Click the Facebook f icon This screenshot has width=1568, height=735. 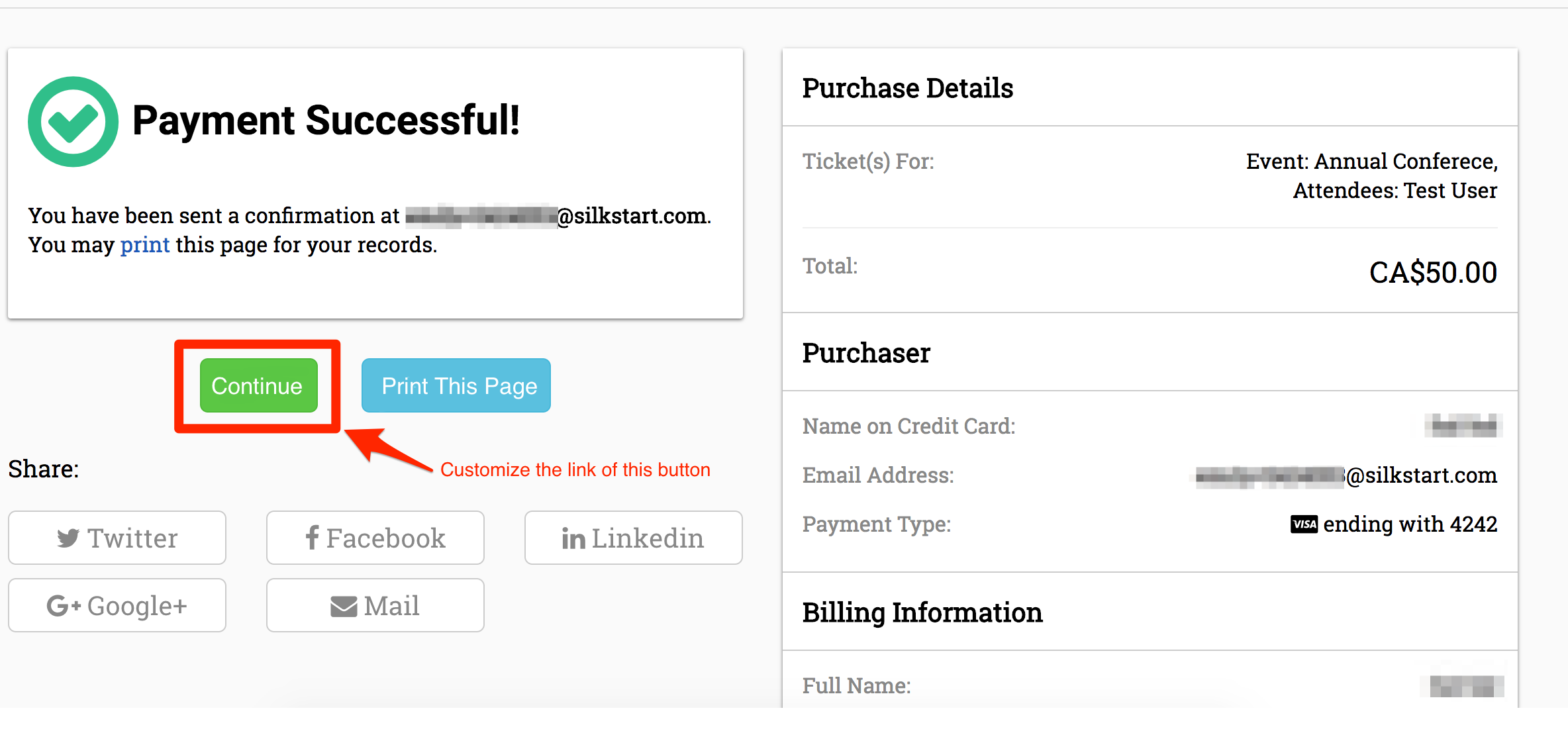point(313,538)
